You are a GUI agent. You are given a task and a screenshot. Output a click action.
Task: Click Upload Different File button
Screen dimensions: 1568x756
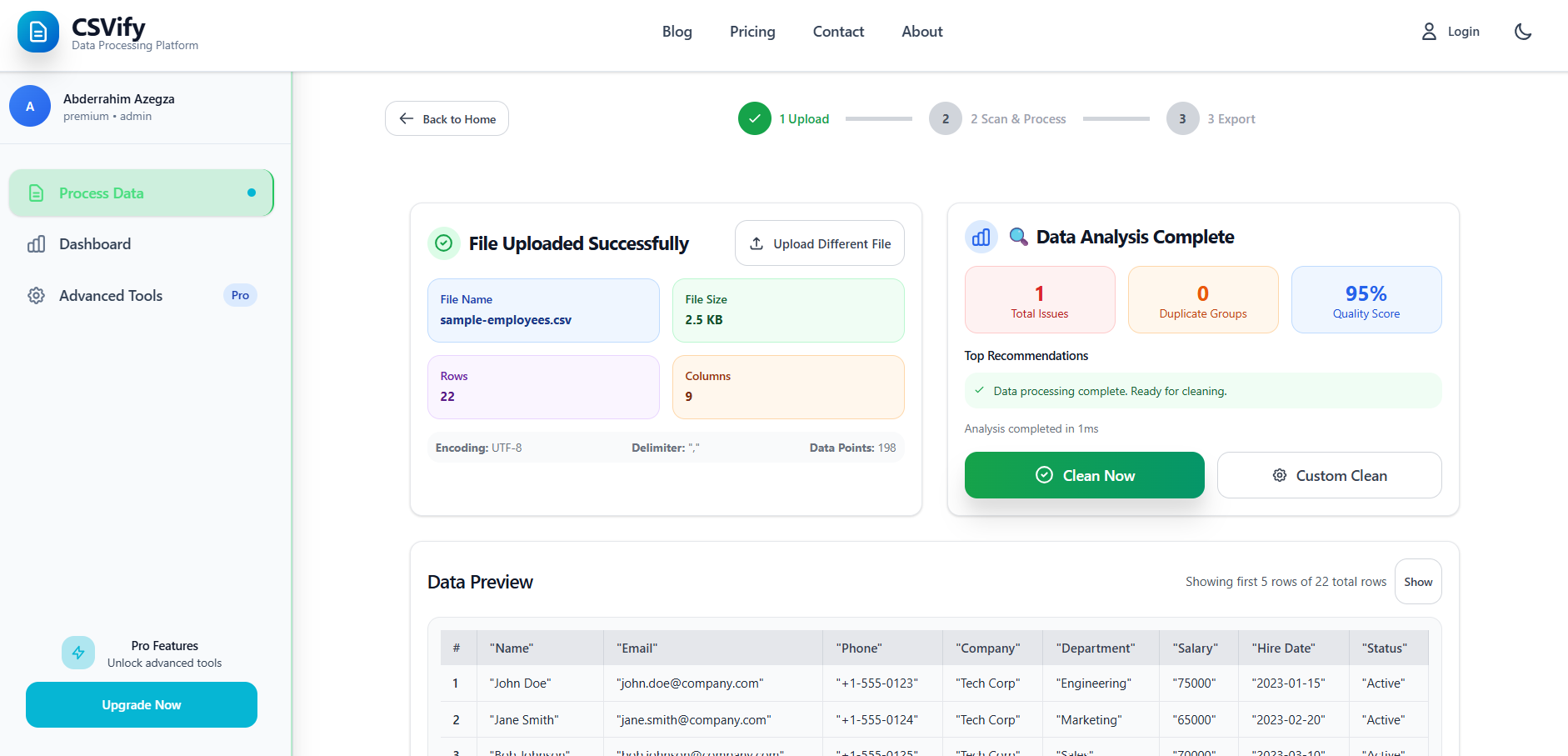pos(820,243)
